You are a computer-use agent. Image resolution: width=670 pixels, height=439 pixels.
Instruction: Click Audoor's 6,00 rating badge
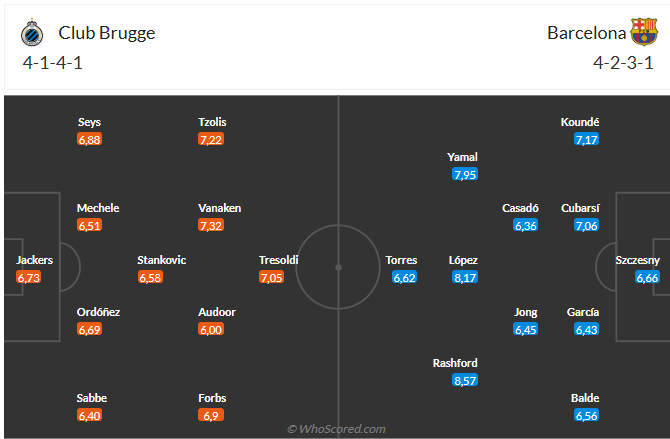pyautogui.click(x=210, y=329)
